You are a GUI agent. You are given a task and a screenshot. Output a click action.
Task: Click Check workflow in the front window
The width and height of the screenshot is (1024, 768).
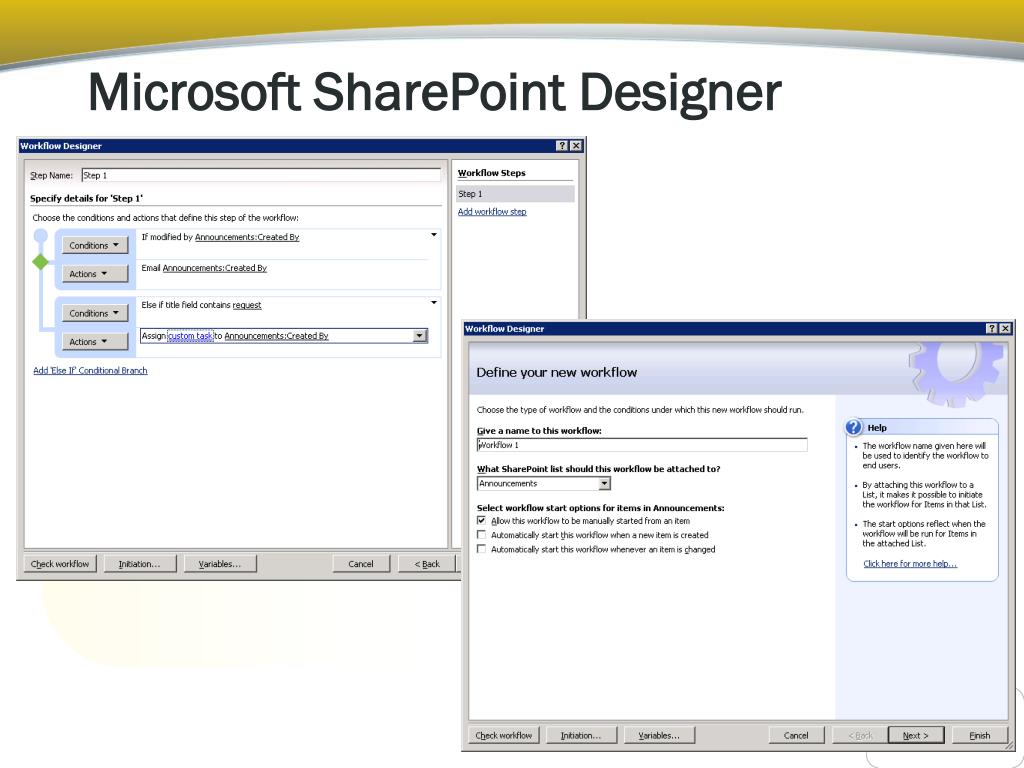pos(504,735)
